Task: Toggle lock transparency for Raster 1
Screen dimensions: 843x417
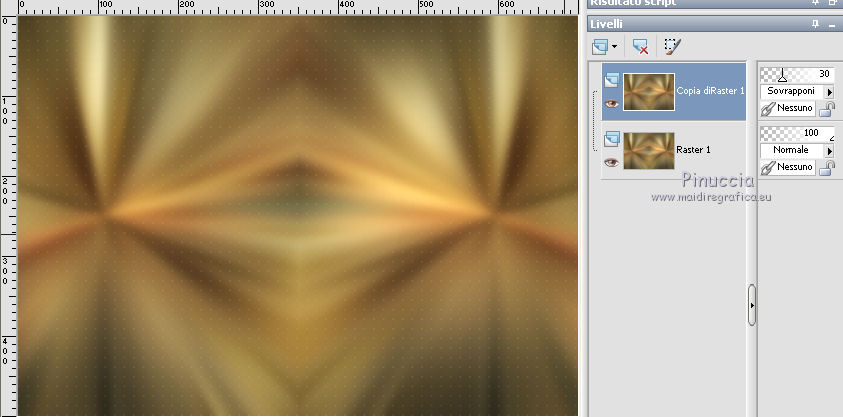Action: click(x=826, y=169)
